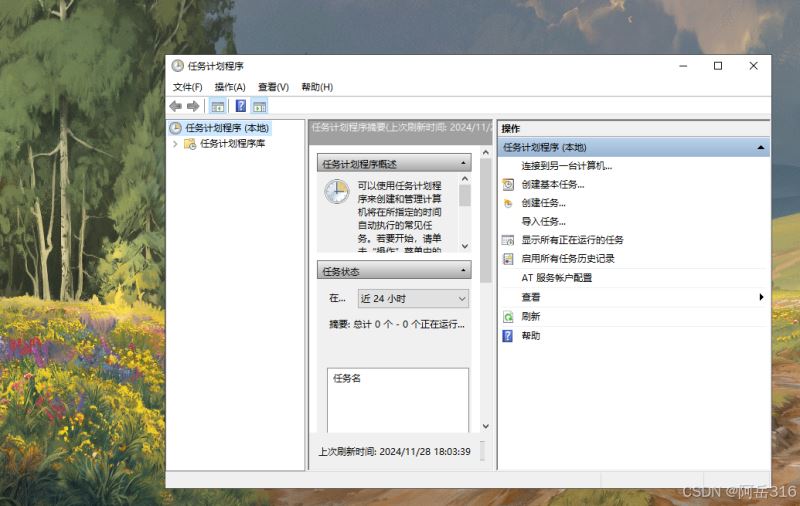800x506 pixels.
Task: Click the clock icon in title bar
Action: point(178,66)
